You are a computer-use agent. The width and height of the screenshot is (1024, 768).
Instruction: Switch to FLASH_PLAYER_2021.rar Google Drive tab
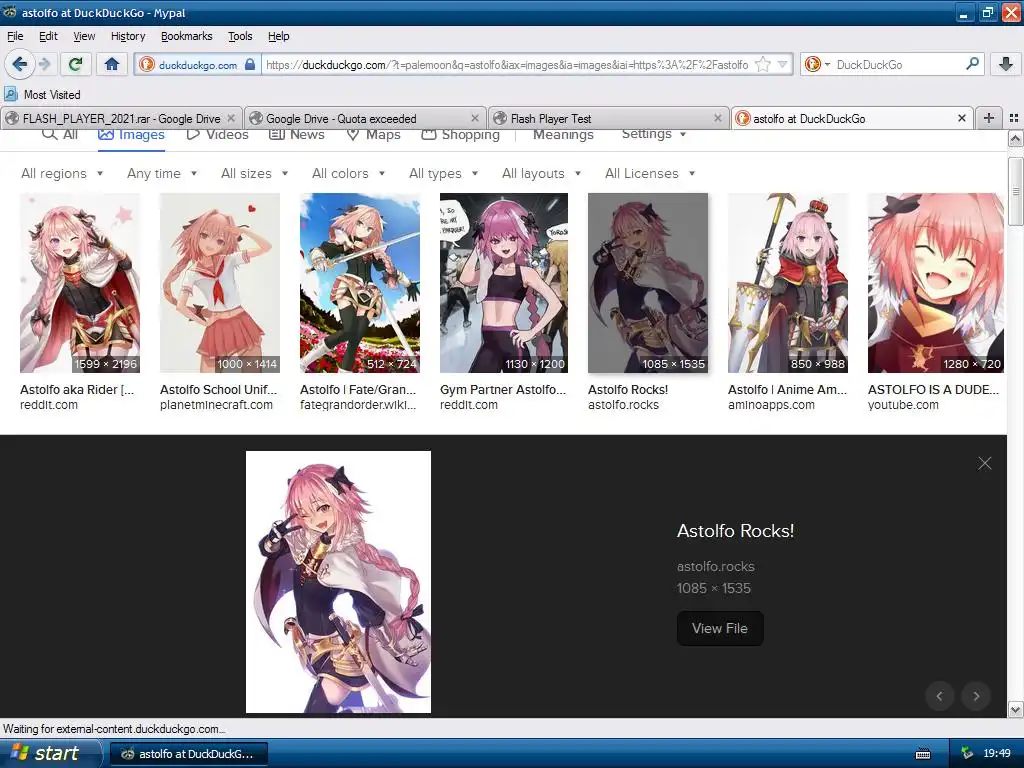click(121, 118)
